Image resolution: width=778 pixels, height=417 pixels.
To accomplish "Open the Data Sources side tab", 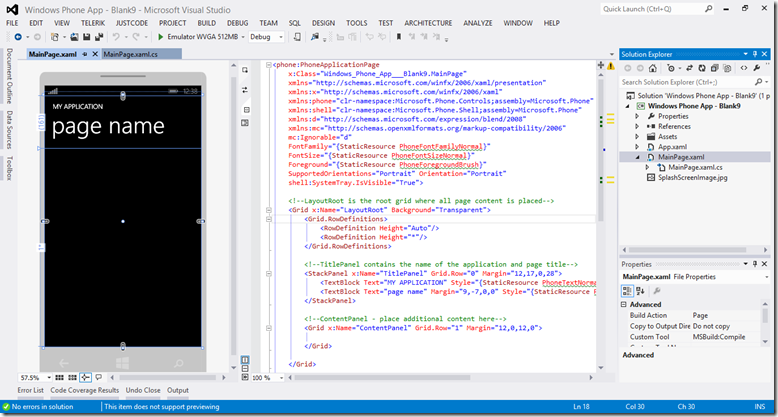I will coord(9,130).
